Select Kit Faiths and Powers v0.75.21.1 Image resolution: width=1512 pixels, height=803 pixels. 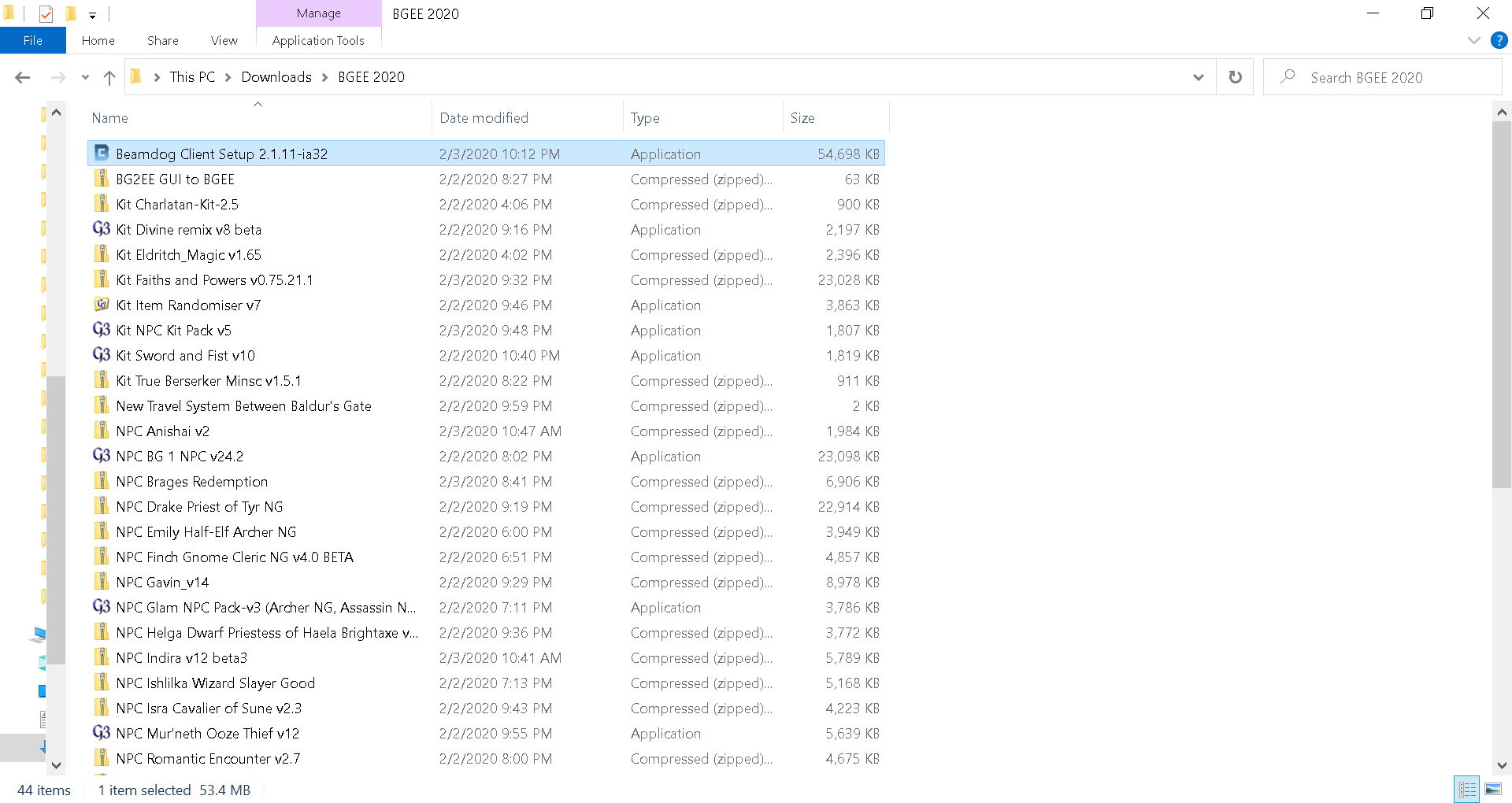tap(486, 279)
